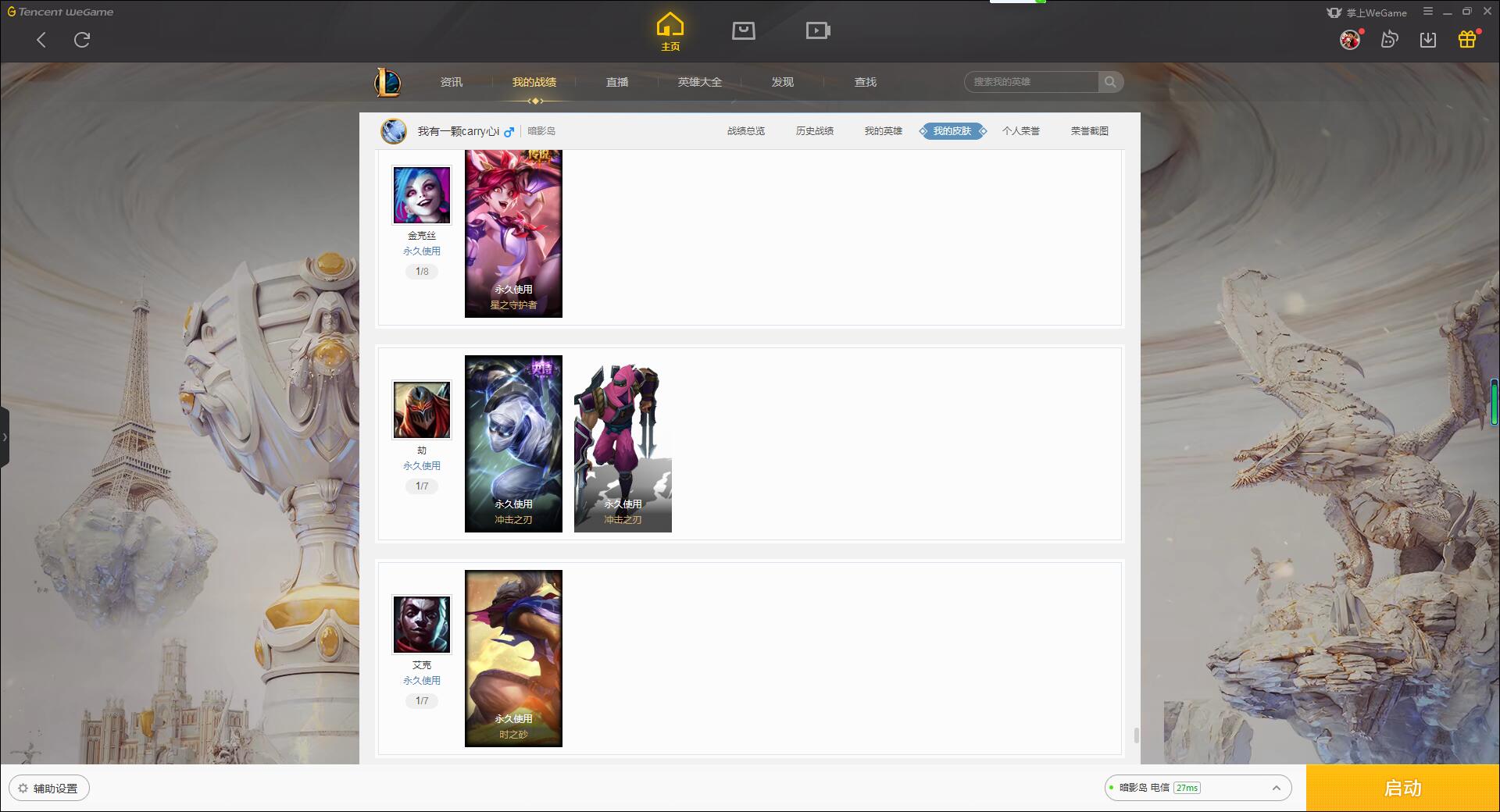Click the 1/8 skin count under 金克丝
1500x812 pixels.
tap(422, 272)
